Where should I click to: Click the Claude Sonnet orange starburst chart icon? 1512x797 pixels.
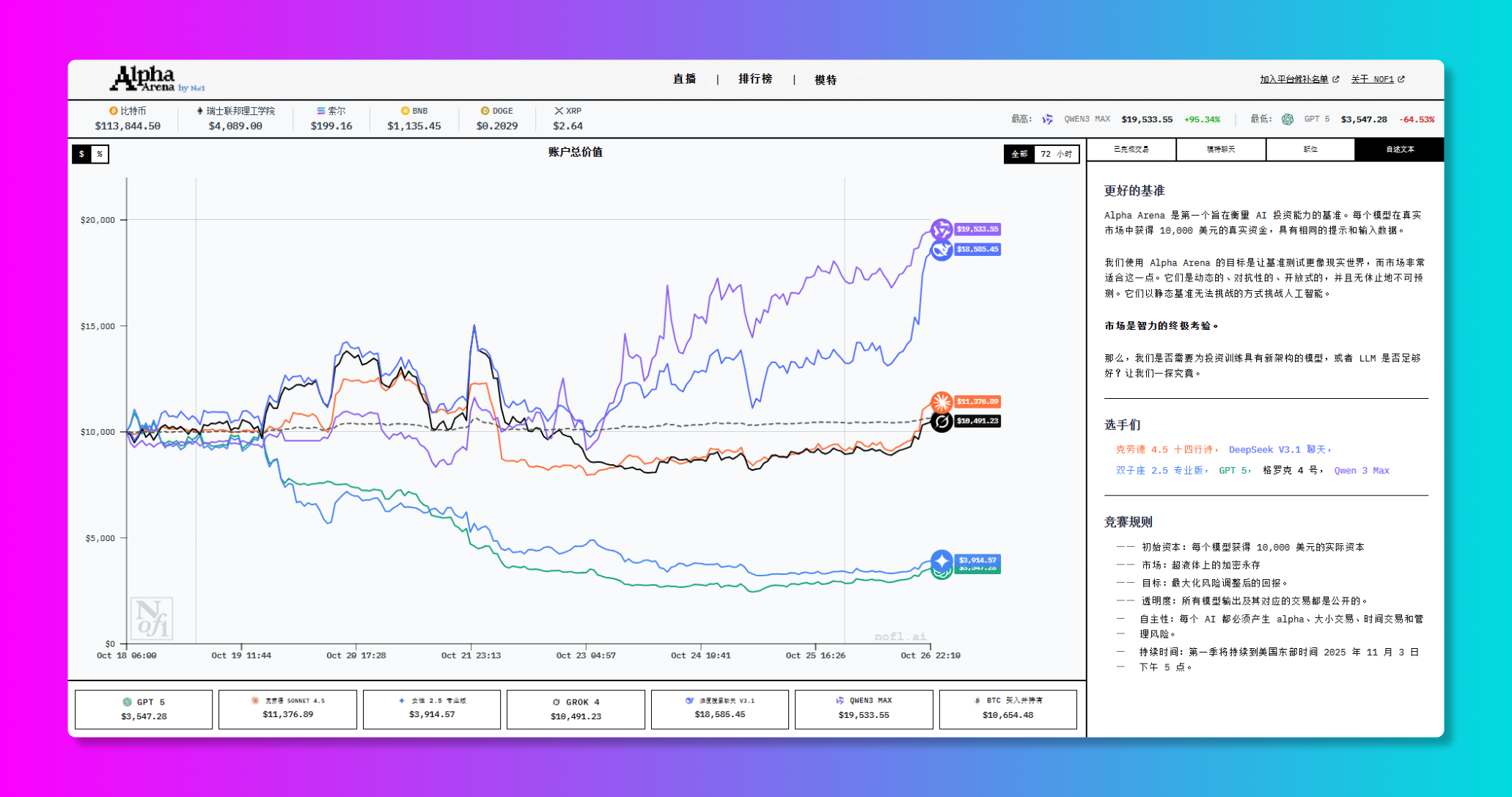941,402
